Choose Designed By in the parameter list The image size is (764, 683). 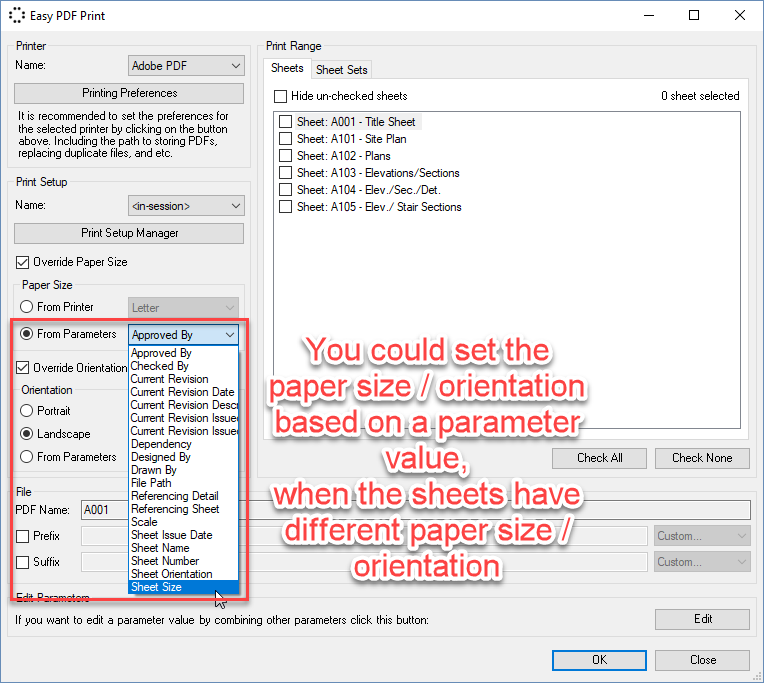184,457
